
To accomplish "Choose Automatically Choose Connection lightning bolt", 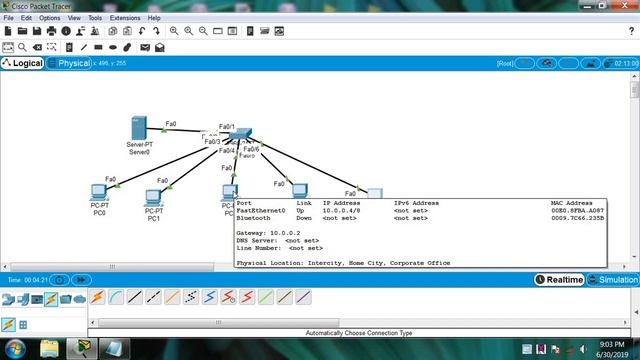I will coord(98,297).
